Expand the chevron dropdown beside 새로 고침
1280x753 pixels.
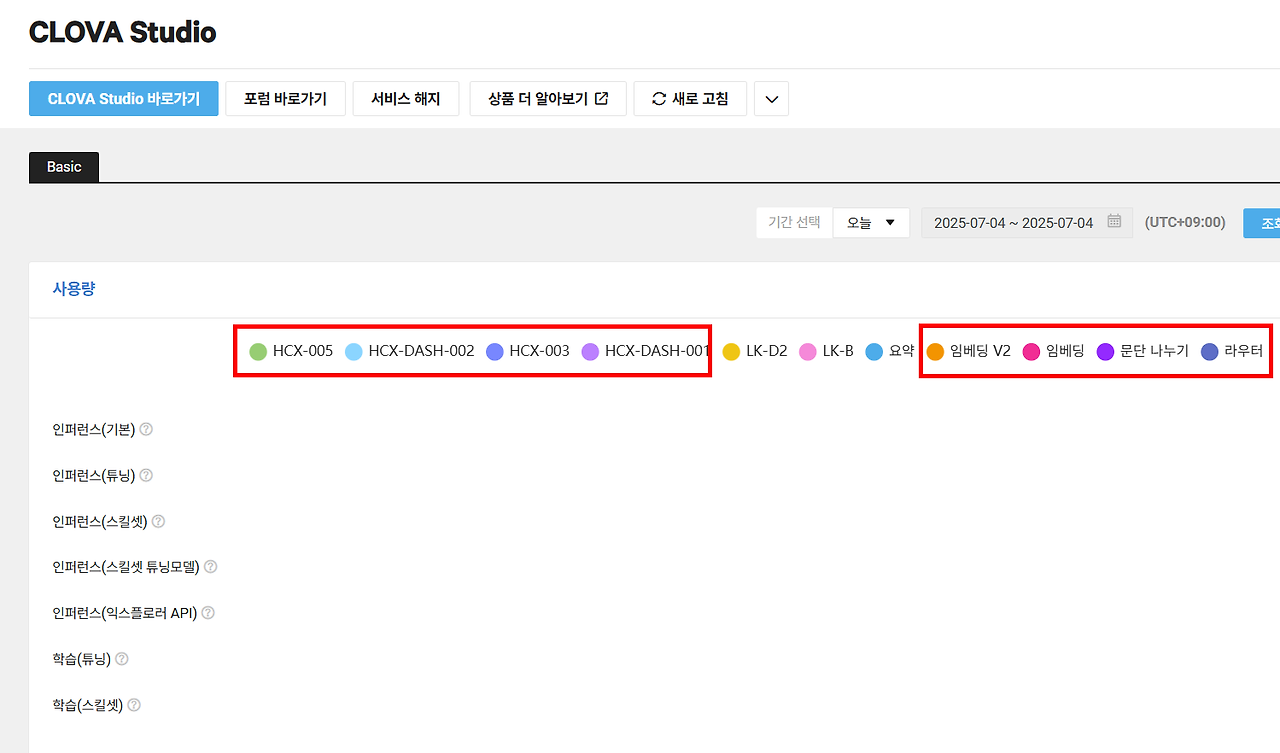[771, 99]
